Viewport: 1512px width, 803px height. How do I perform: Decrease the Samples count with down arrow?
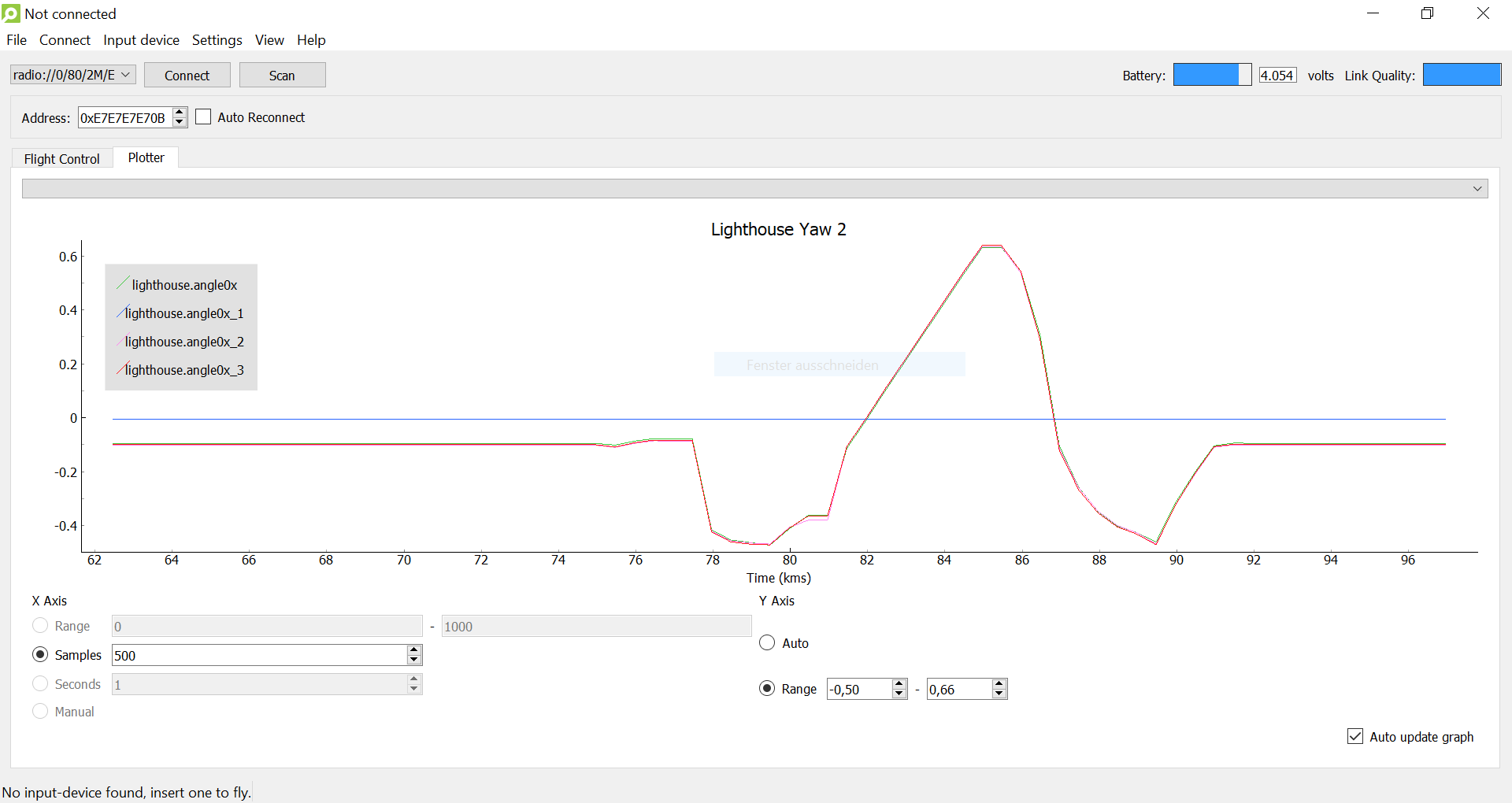pyautogui.click(x=414, y=660)
